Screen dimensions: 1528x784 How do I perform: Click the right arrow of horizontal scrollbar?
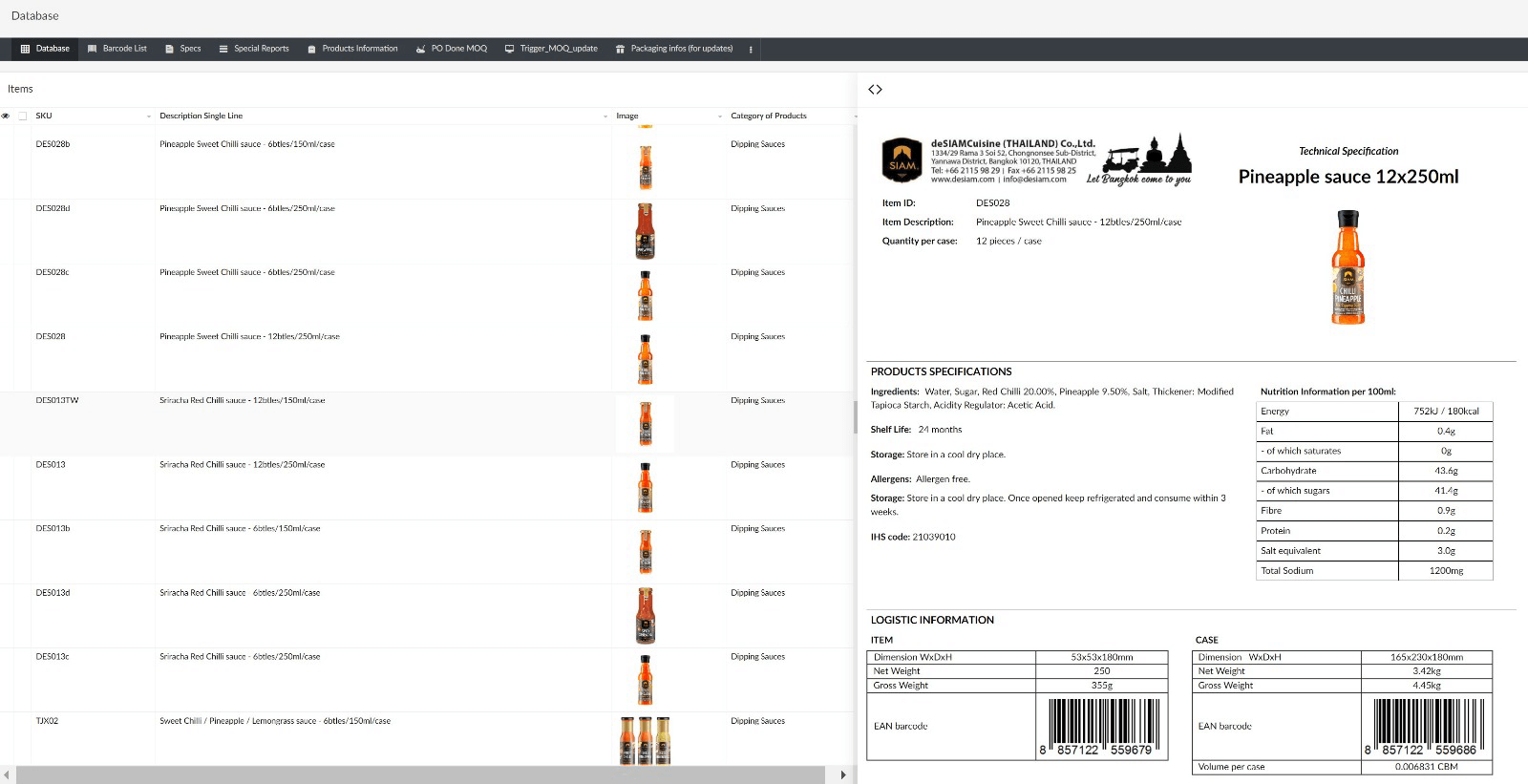pyautogui.click(x=842, y=774)
